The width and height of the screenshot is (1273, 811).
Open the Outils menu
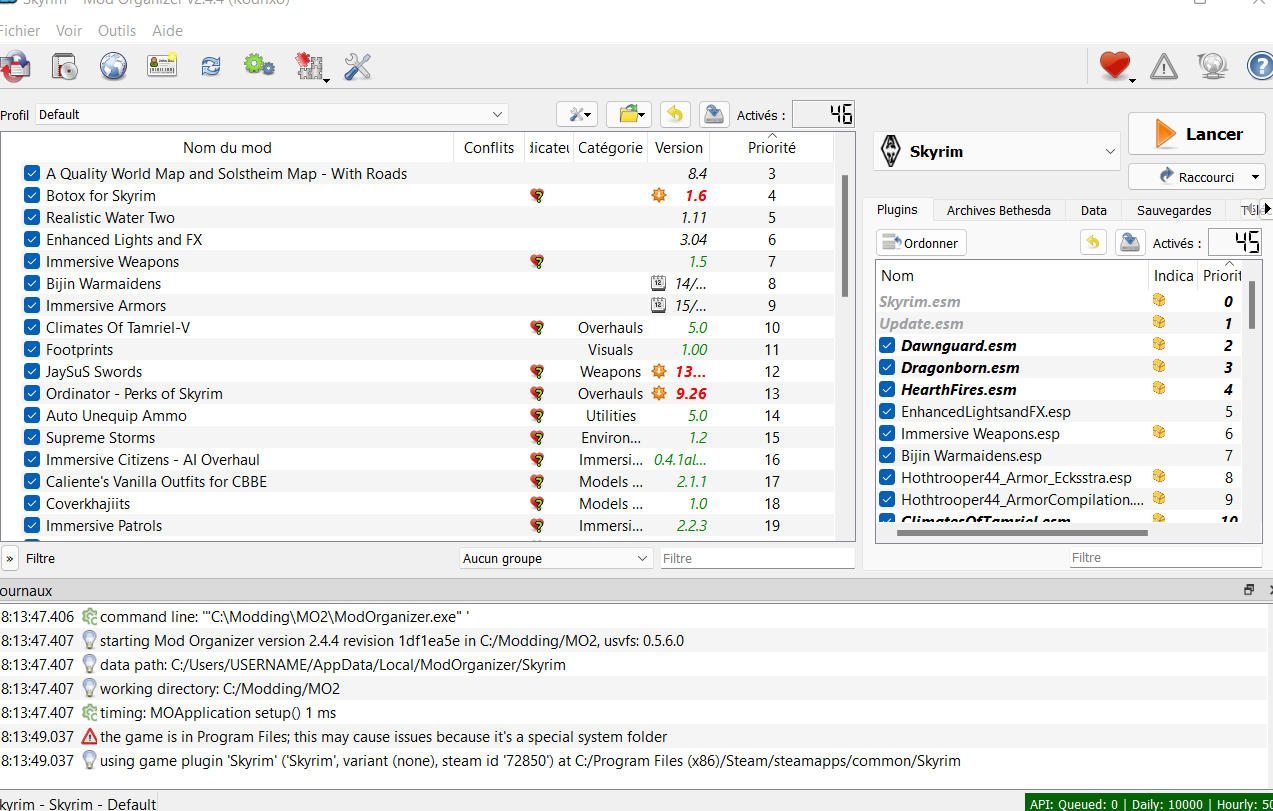[117, 31]
